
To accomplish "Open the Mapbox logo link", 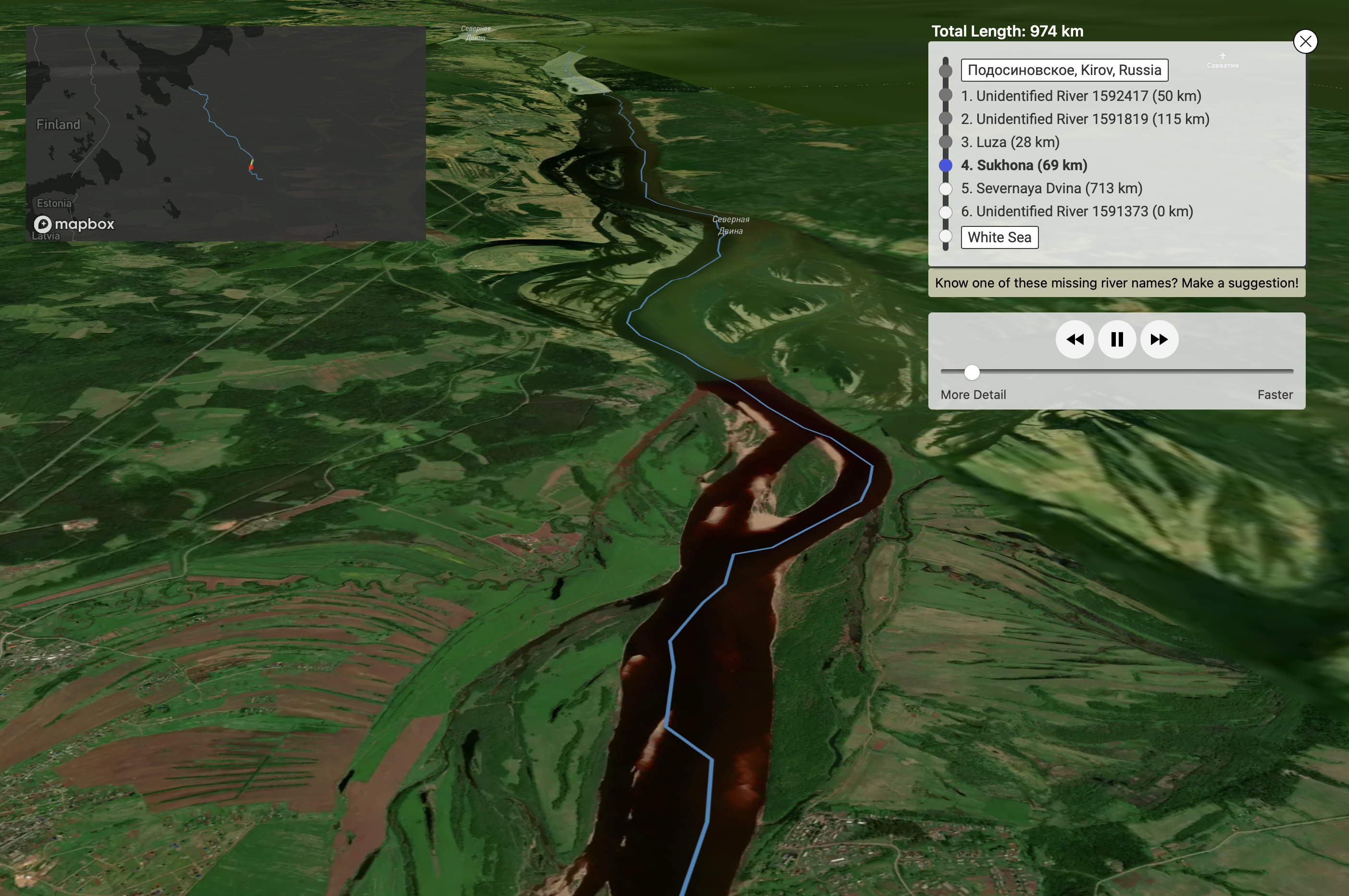I will click(75, 224).
